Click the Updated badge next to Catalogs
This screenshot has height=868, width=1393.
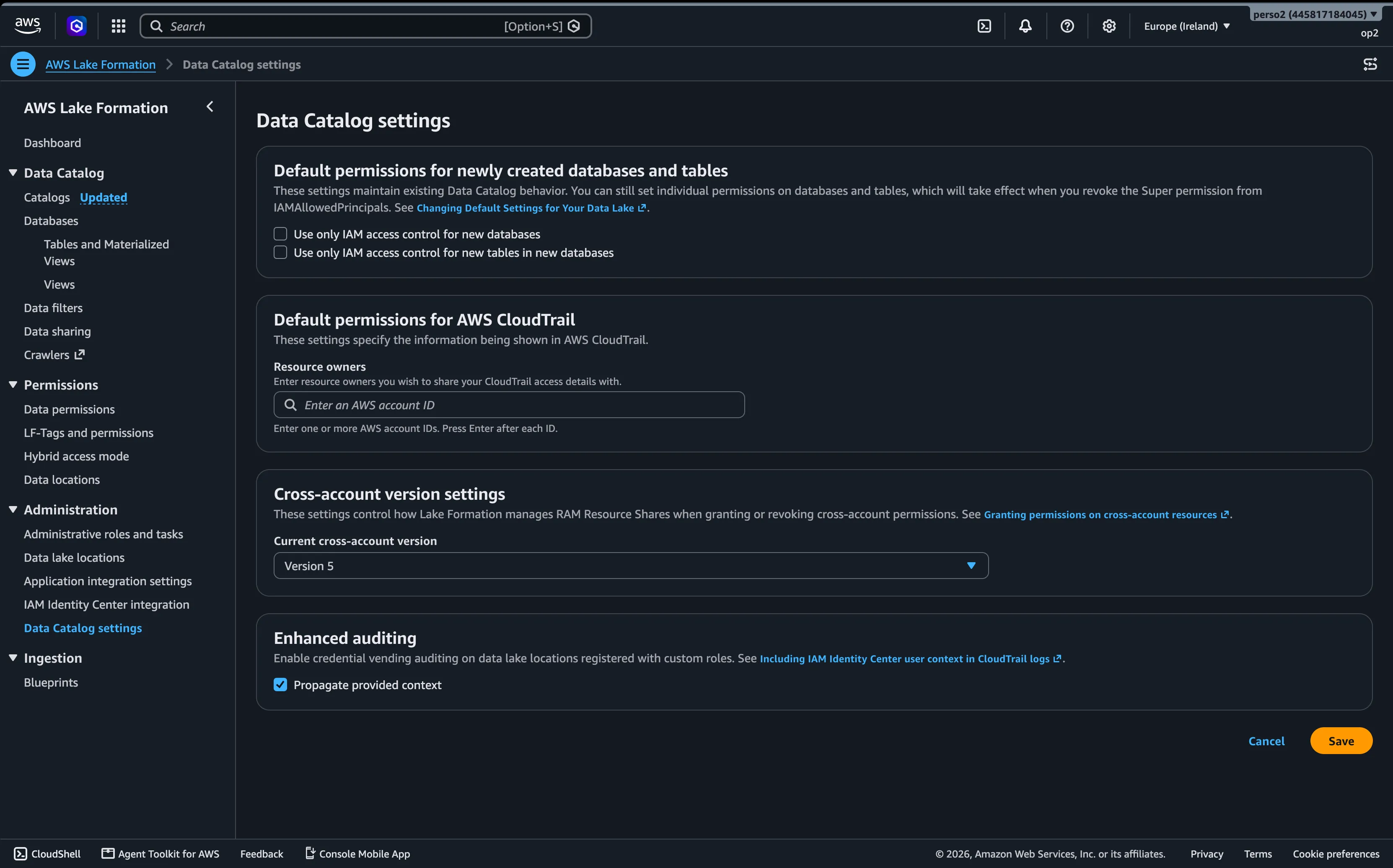(x=104, y=197)
